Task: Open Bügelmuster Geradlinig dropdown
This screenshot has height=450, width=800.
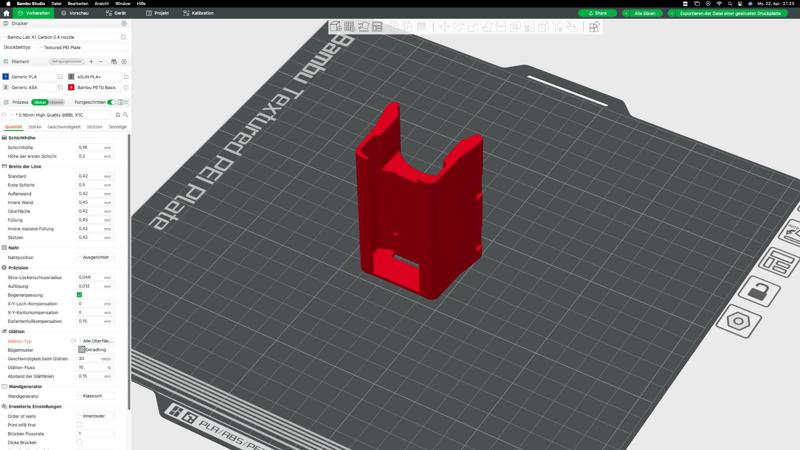Action: pyautogui.click(x=95, y=350)
